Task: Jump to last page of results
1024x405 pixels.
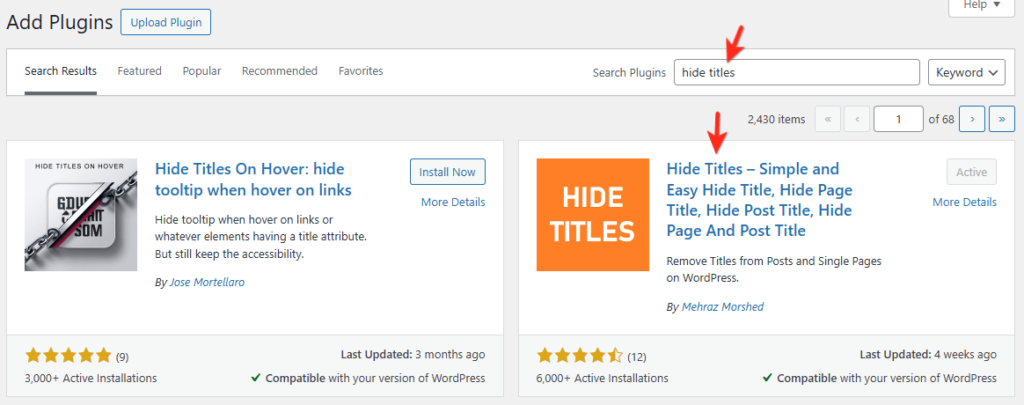Action: [1002, 119]
